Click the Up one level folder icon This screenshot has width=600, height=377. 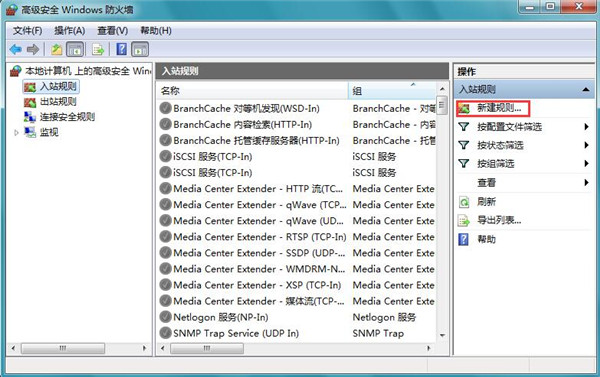pyautogui.click(x=57, y=49)
